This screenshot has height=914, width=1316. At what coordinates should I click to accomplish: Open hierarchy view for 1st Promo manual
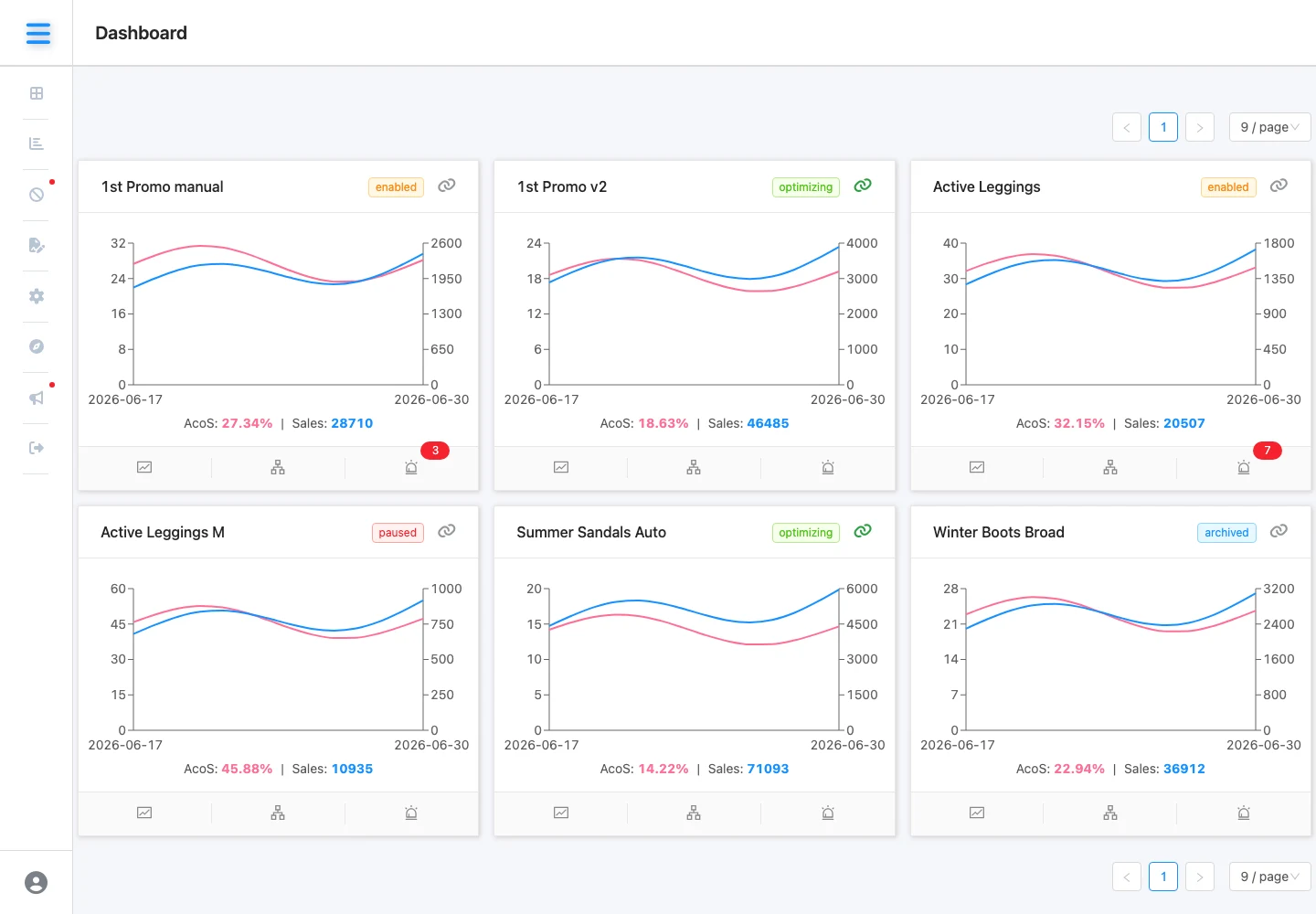(278, 467)
